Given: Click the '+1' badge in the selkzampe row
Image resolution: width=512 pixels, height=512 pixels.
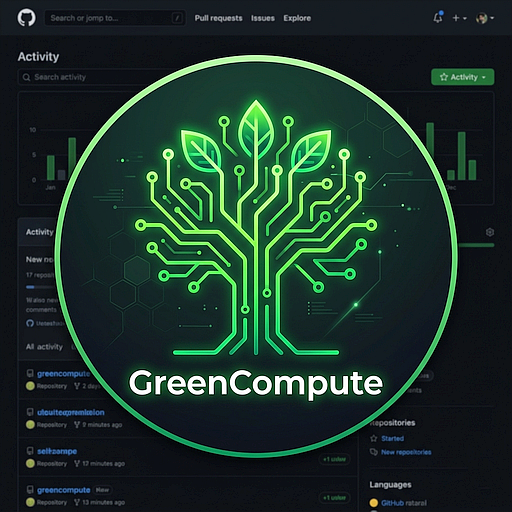Looking at the screenshot, I should pos(334,459).
